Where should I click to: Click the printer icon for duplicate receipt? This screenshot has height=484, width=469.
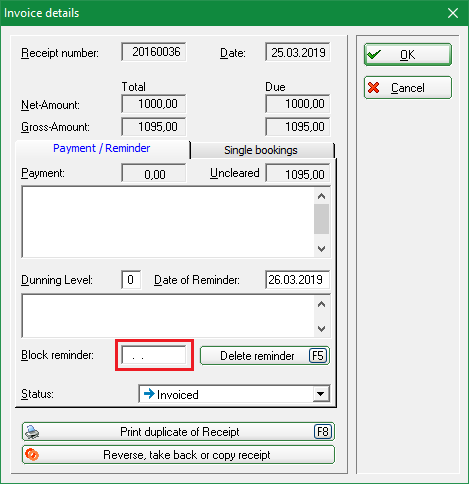(32, 432)
